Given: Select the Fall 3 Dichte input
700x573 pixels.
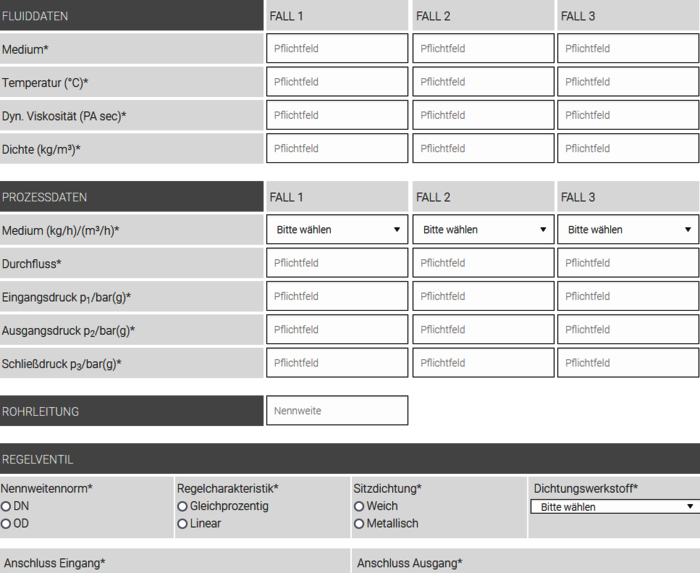Looking at the screenshot, I should click(628, 148).
